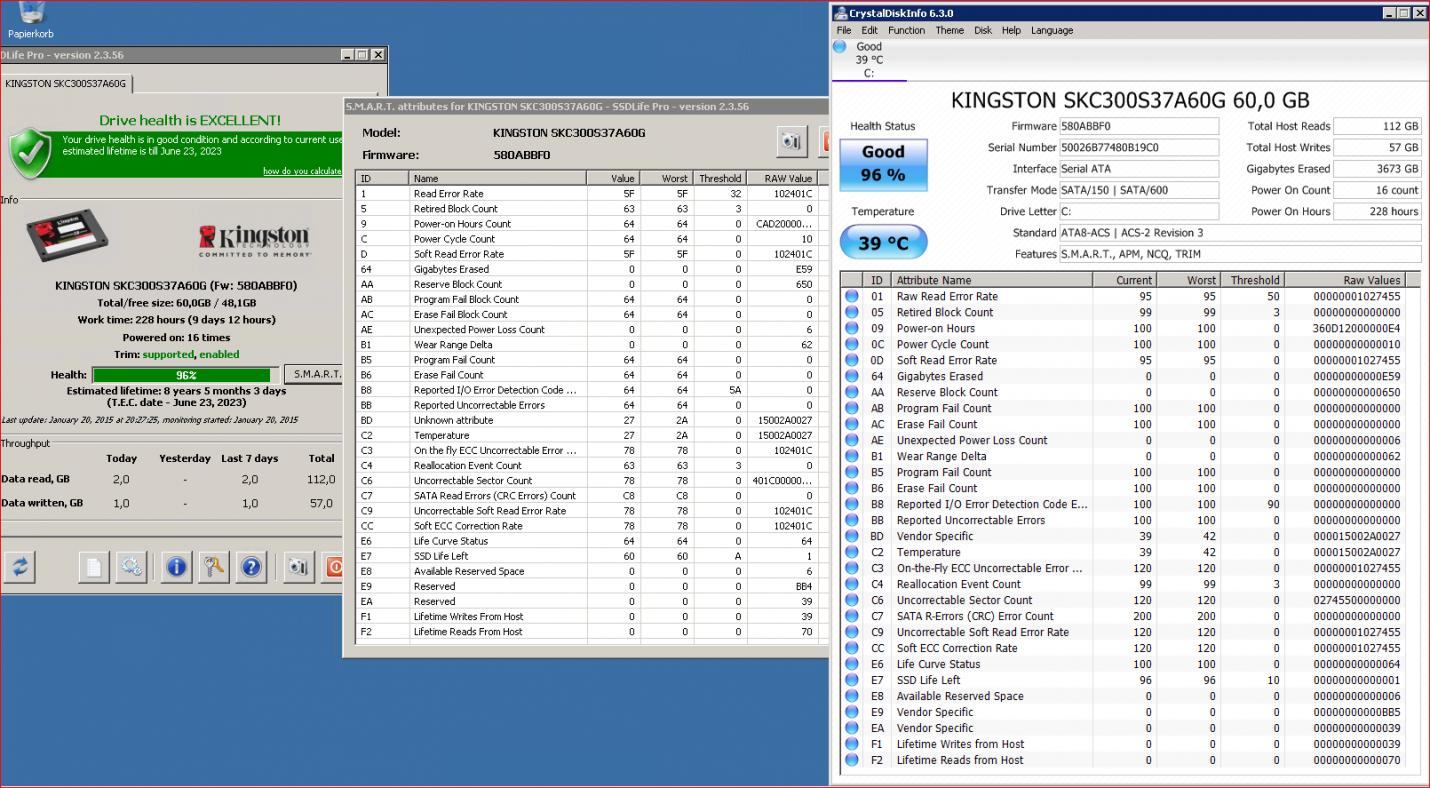Screen dimensions: 1430x788
Task: Select 'Soft ECC Correction Rate' row in SSDLife table
Action: coord(588,526)
